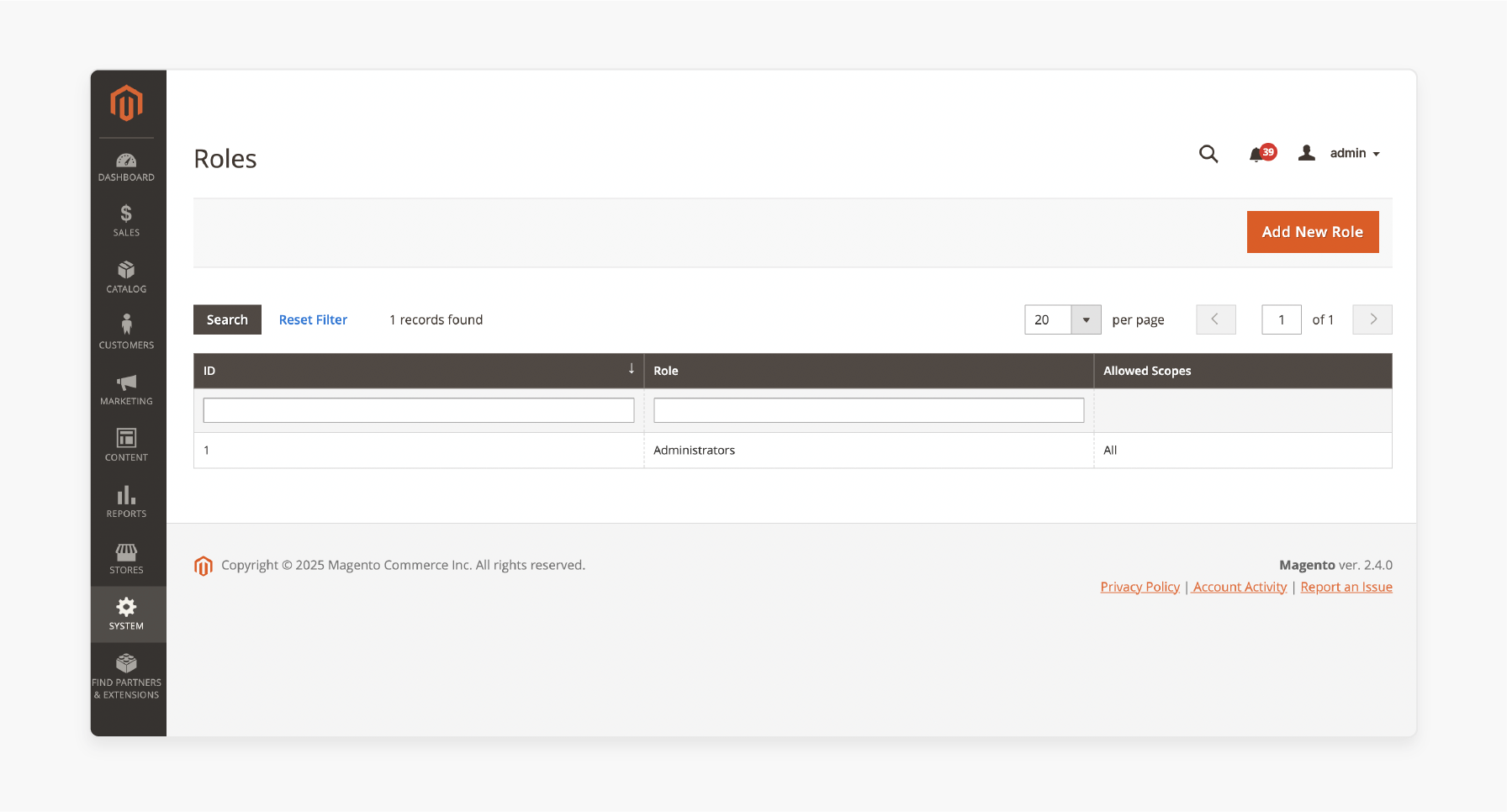Sort grid by ID column header
Viewport: 1507px width, 812px height.
419,371
